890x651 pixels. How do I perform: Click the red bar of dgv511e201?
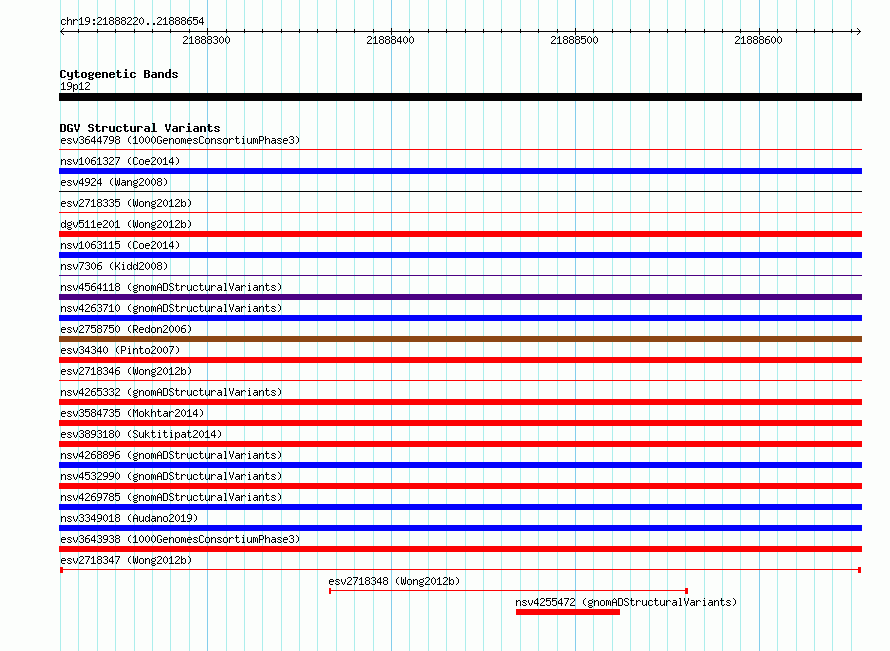[x=460, y=234]
